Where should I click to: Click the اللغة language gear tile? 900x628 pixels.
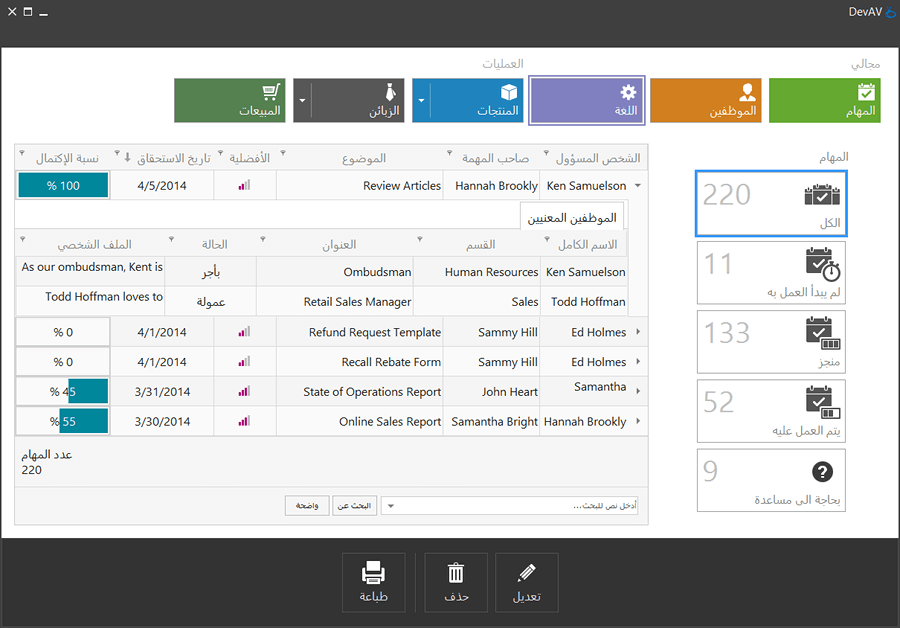586,101
